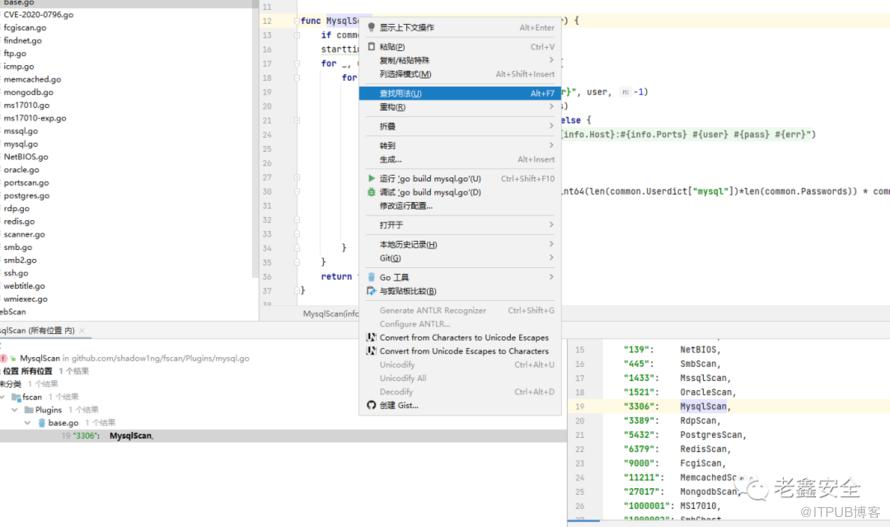Image resolution: width=890 pixels, height=527 pixels.
Task: Collapse the Plugins folder in results tree
Action: tap(16, 410)
